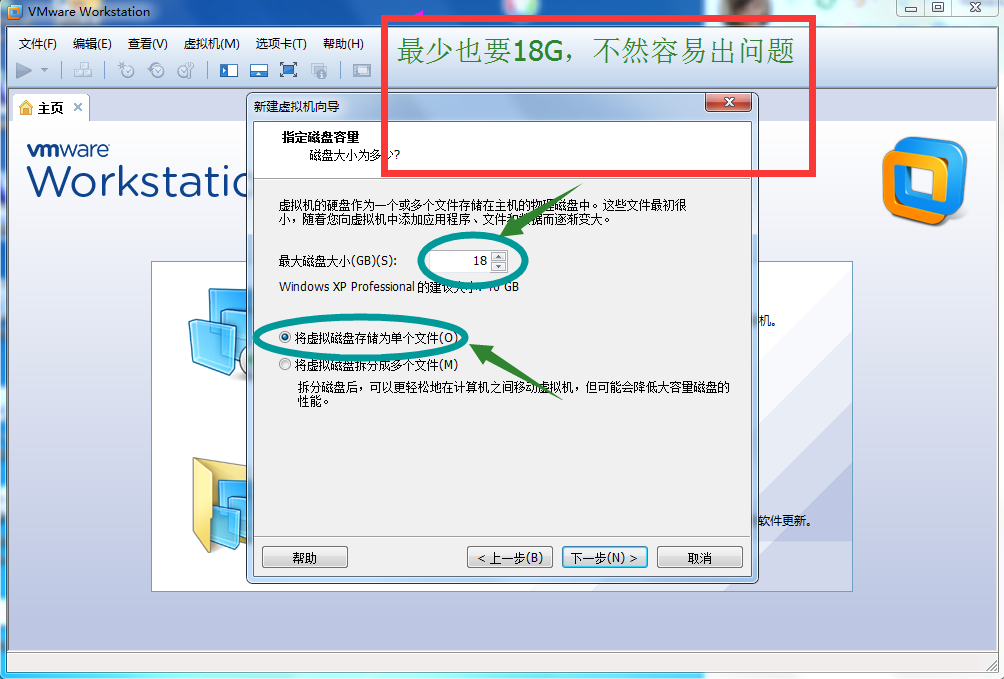Open the 编辑(E) menu
The height and width of the screenshot is (679, 1004).
[92, 44]
